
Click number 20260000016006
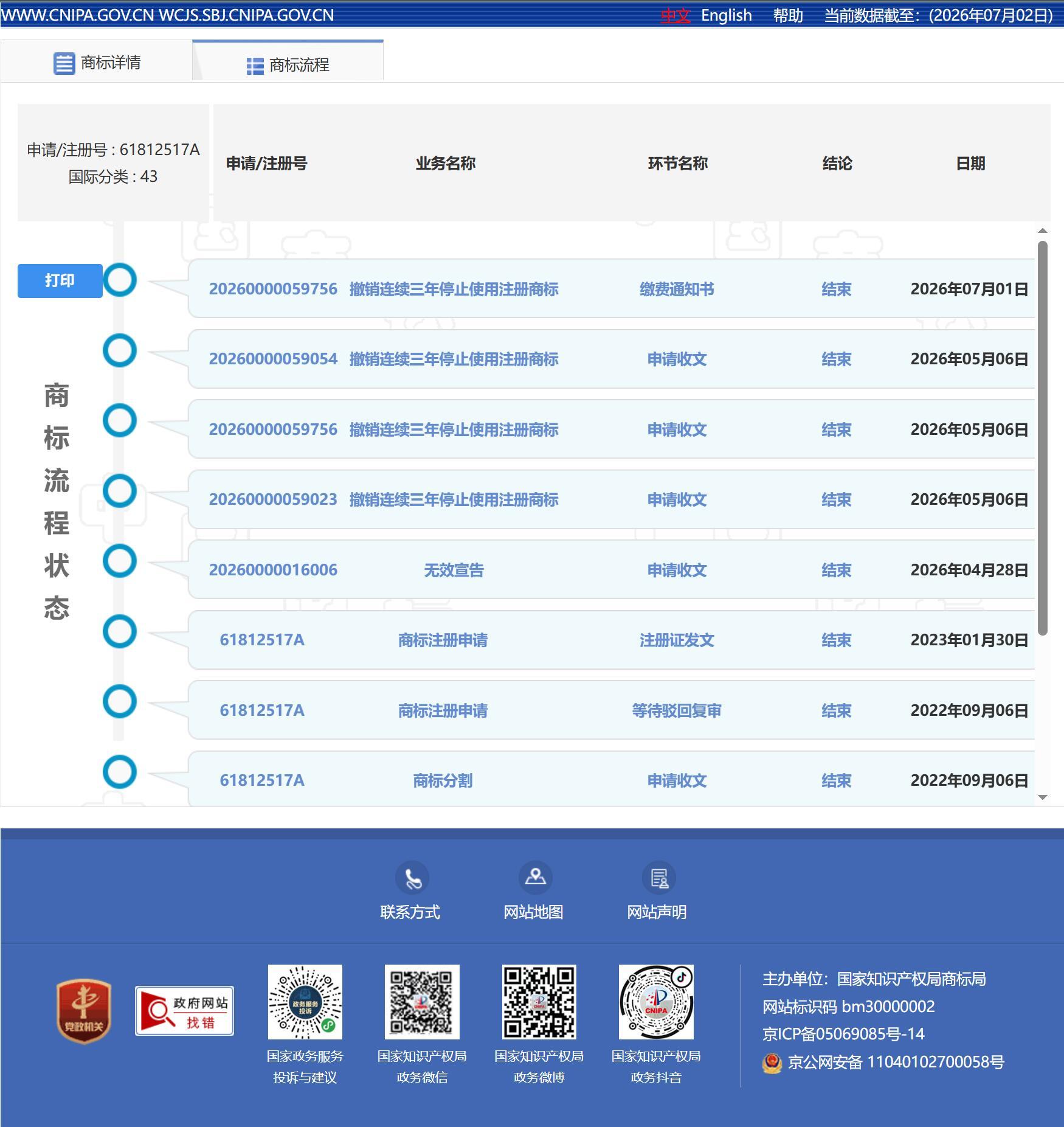pyautogui.click(x=273, y=570)
